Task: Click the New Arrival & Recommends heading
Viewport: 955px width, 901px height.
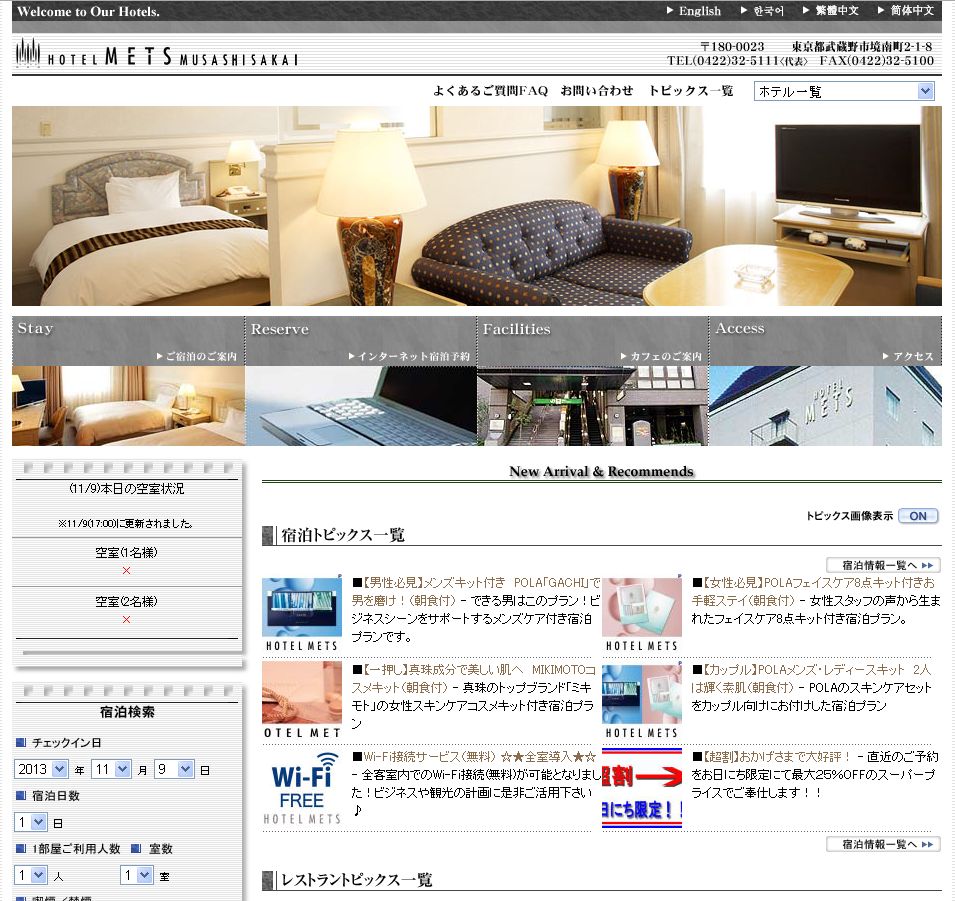Action: tap(601, 472)
